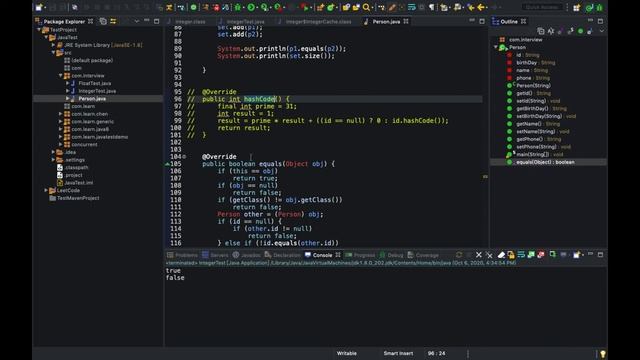Select Person.java in Package Explorer
640x360 pixels.
[92, 98]
